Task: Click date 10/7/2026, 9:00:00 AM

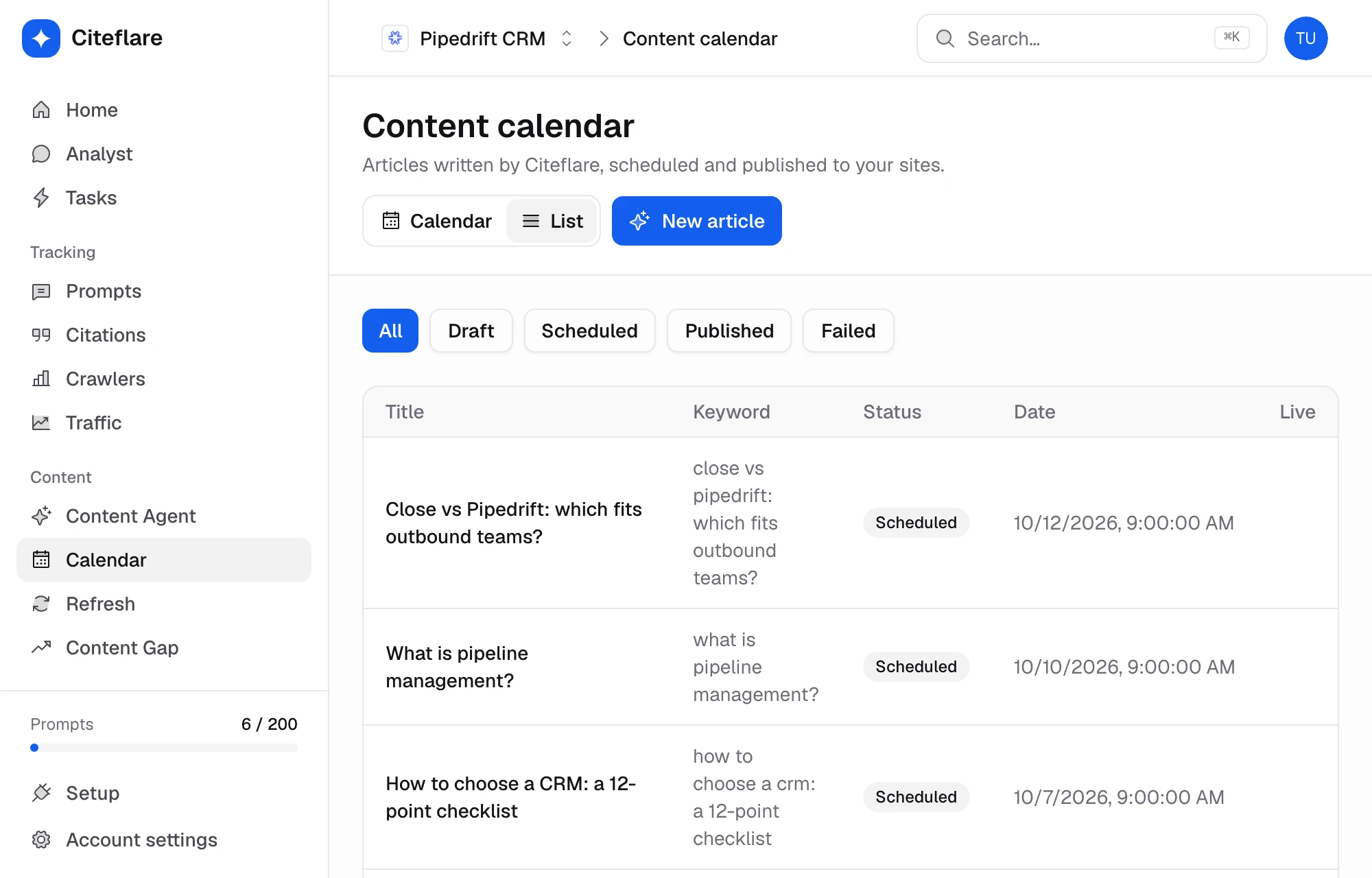Action: tap(1119, 797)
